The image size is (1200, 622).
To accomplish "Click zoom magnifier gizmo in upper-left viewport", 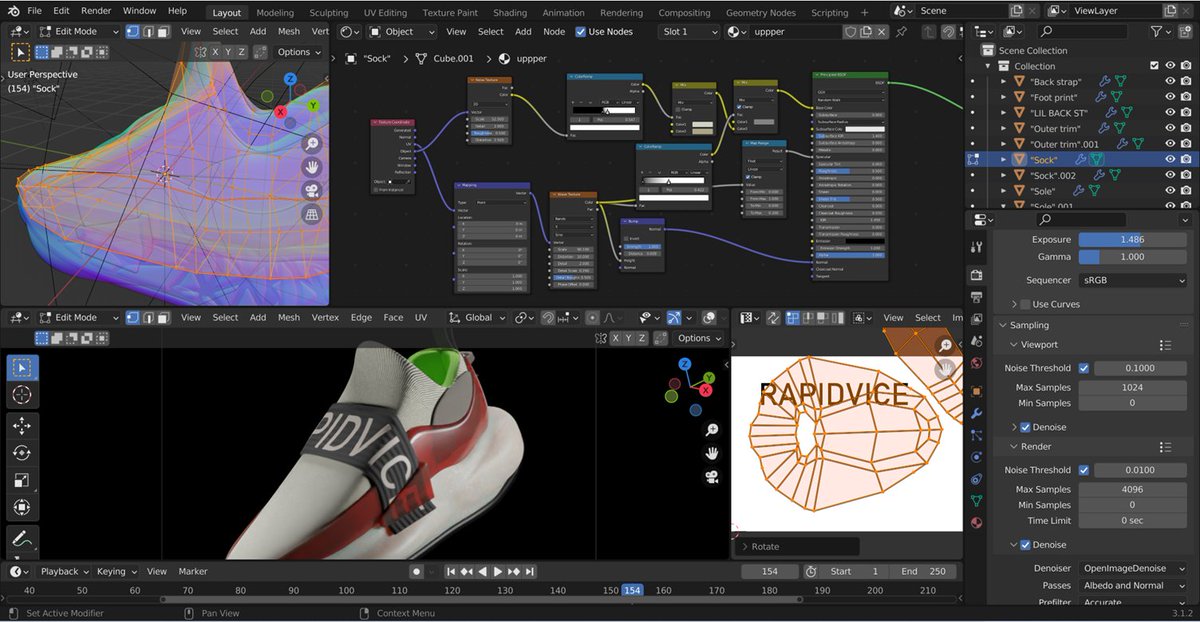I will [312, 143].
